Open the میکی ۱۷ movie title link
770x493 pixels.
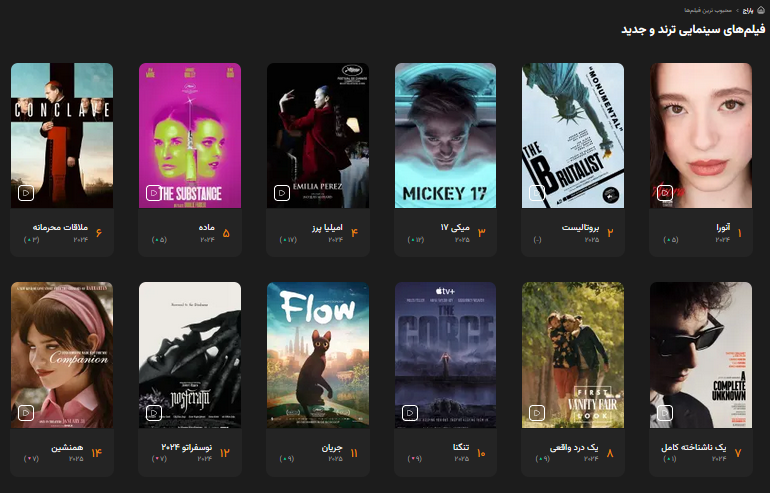coord(455,227)
